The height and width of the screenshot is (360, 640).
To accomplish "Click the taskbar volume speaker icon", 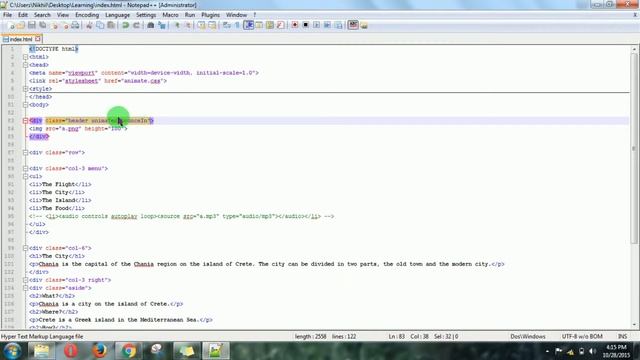I will coord(592,351).
